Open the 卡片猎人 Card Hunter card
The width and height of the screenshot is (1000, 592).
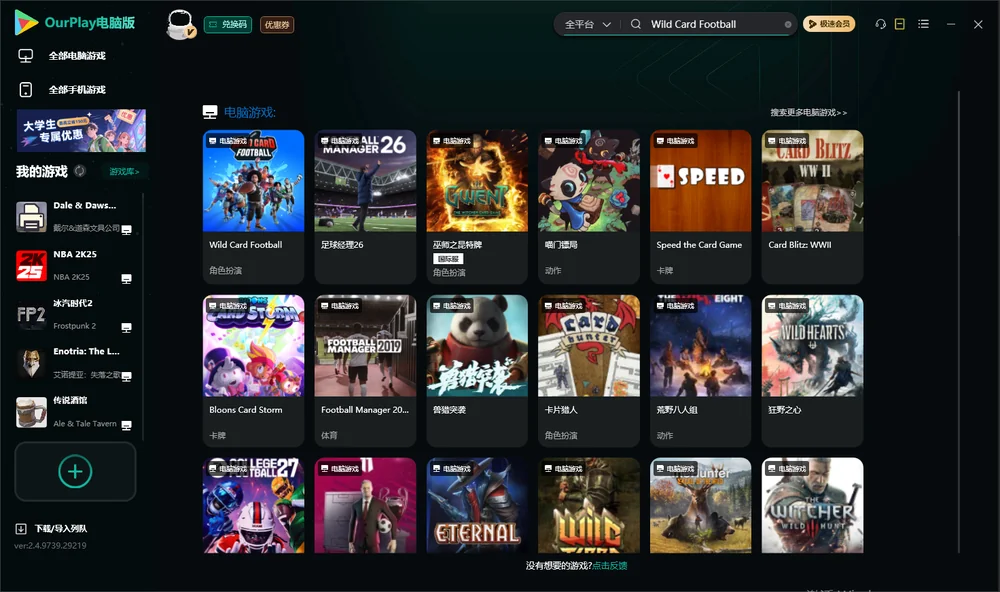pos(589,371)
